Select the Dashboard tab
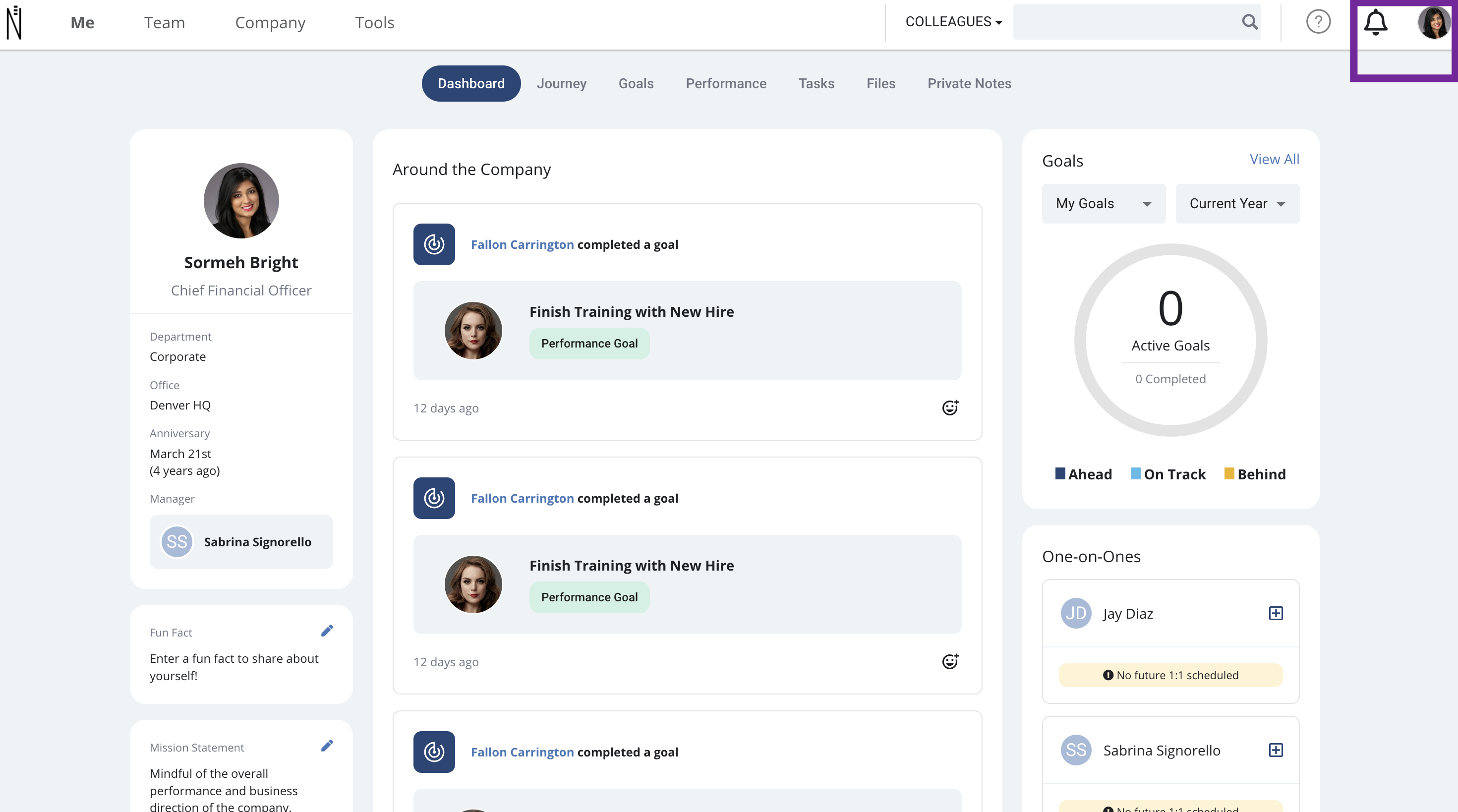1458x812 pixels. point(471,84)
